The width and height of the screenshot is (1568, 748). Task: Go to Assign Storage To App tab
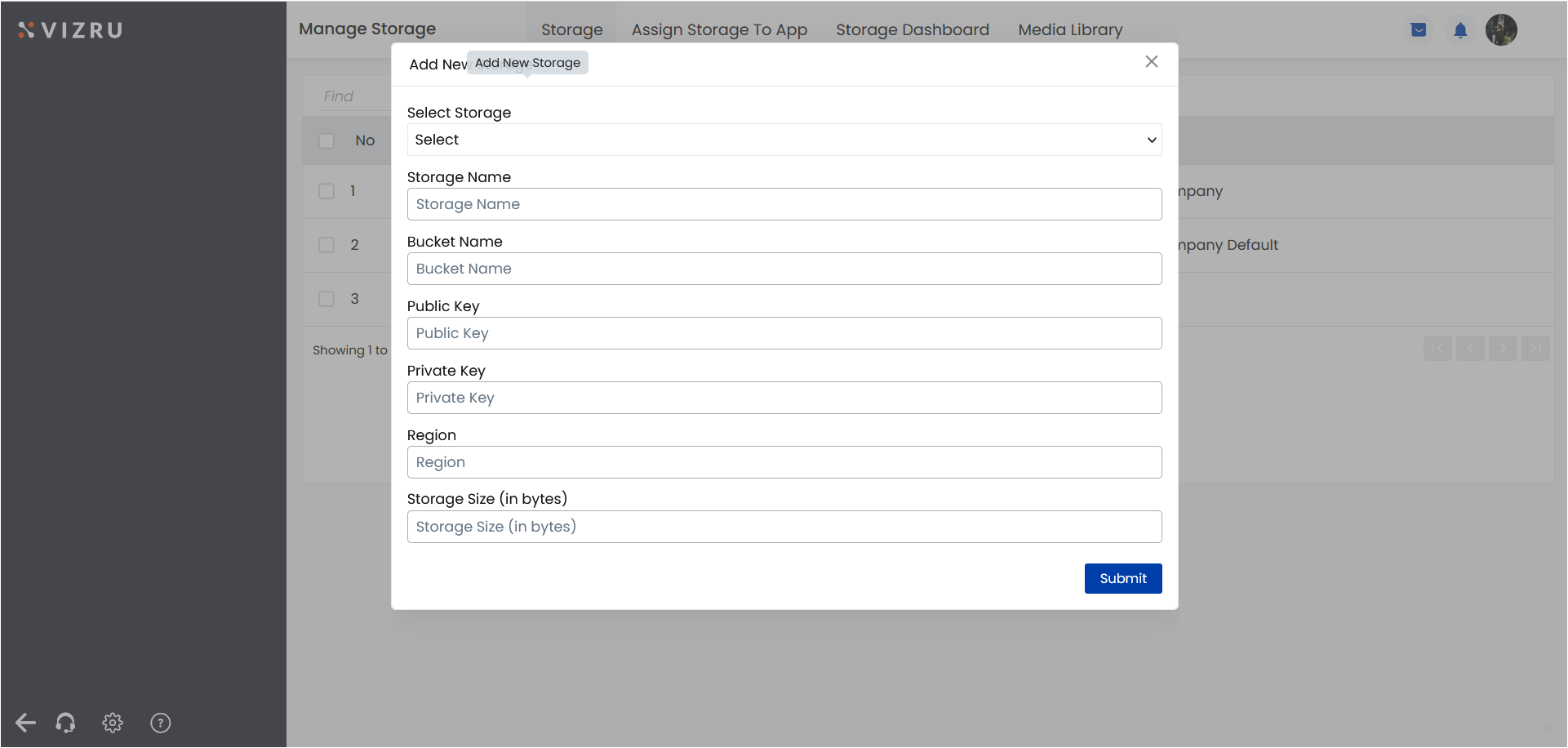(x=719, y=30)
